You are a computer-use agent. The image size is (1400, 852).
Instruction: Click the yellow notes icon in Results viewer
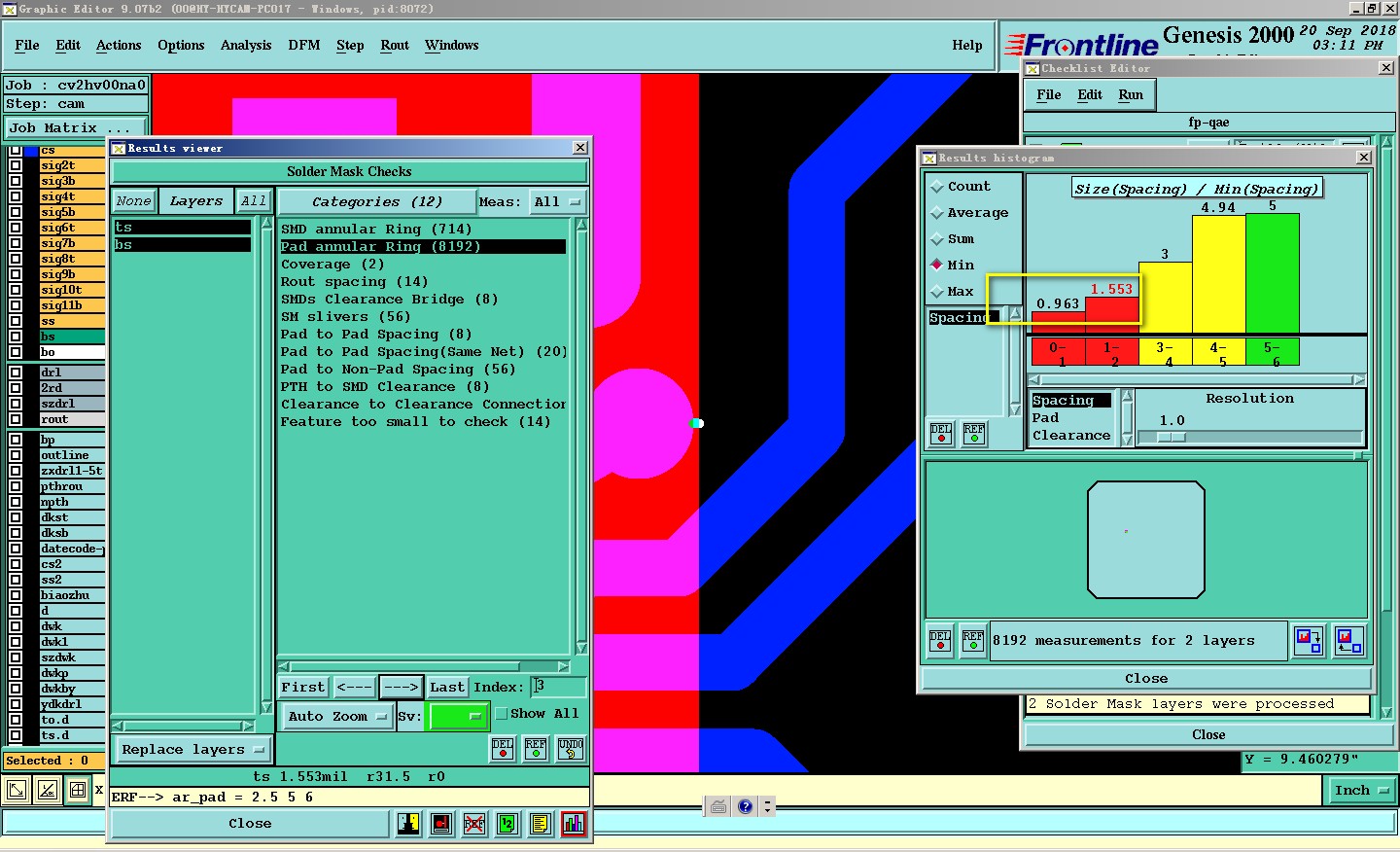tap(541, 824)
